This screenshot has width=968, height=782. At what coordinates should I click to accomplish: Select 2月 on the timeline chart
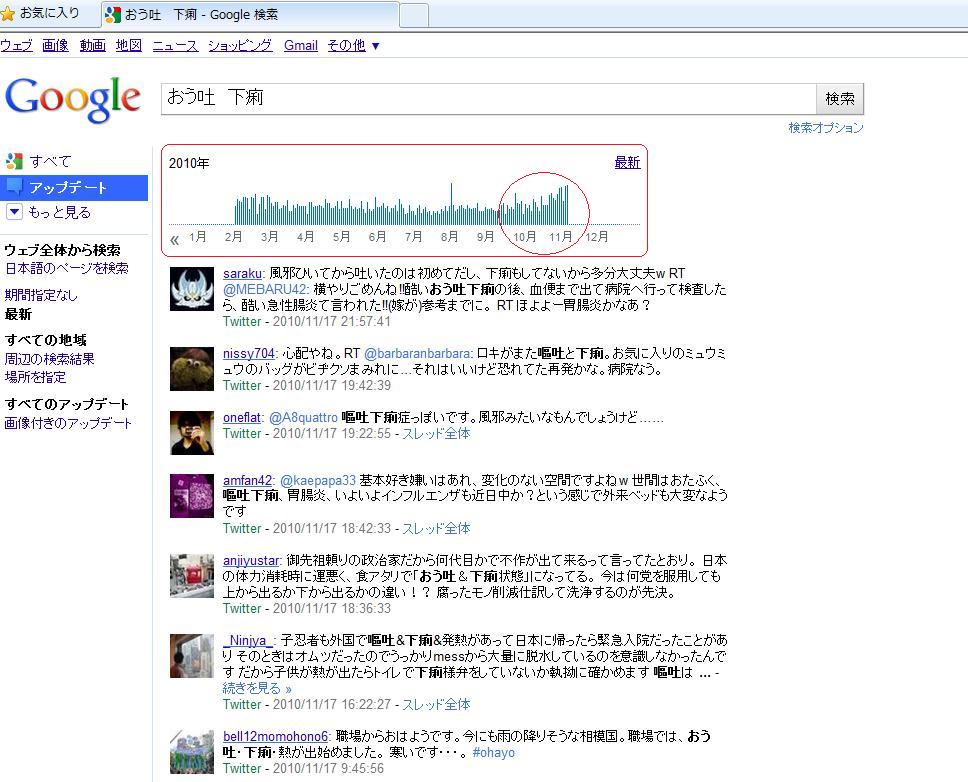tap(233, 237)
